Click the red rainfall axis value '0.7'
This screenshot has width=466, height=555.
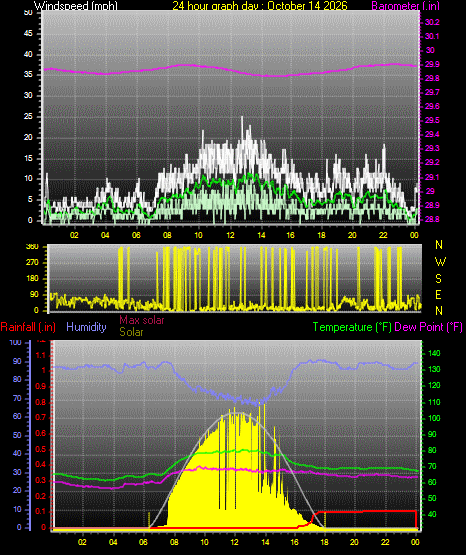tap(41, 418)
